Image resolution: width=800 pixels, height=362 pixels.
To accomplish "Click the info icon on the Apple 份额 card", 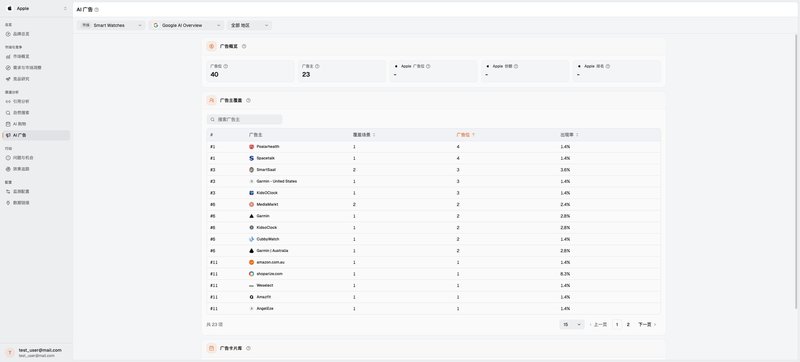I will (x=516, y=66).
